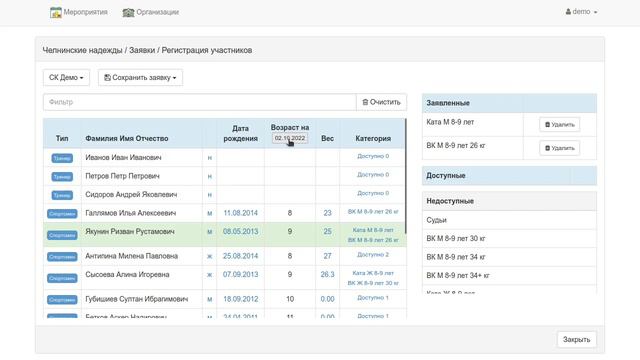This screenshot has width=640, height=360.
Task: Focus the Фильтр input field
Action: (x=200, y=102)
